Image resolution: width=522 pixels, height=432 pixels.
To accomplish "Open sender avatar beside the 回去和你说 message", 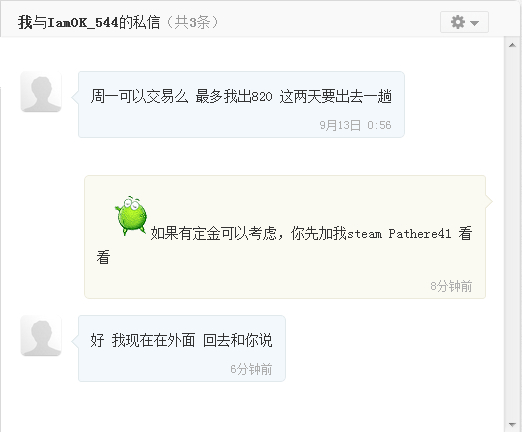I will tap(41, 336).
